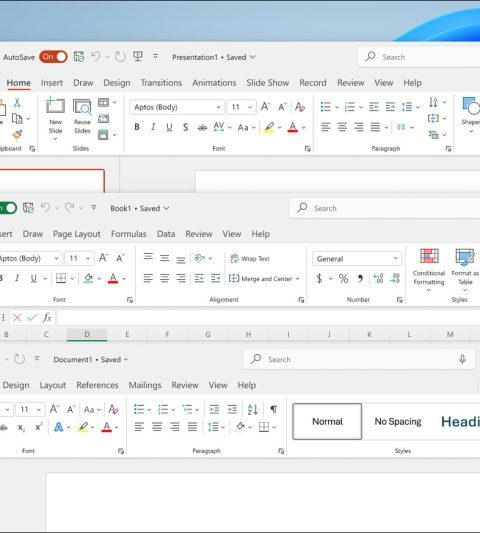This screenshot has width=480, height=533.
Task: Open Excel Page Layout tab
Action: (76, 234)
